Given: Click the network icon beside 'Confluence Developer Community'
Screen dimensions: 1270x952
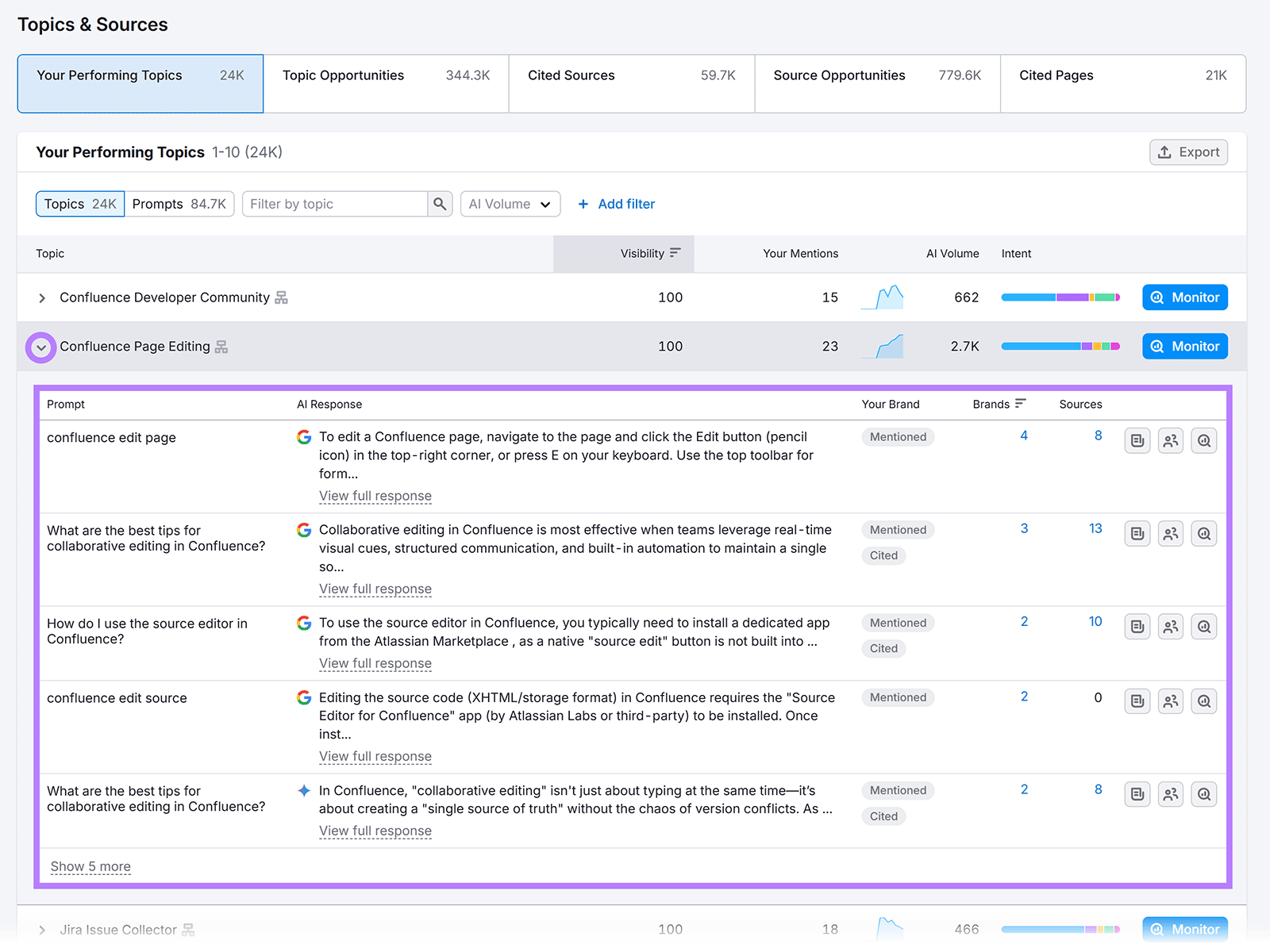Looking at the screenshot, I should point(282,297).
